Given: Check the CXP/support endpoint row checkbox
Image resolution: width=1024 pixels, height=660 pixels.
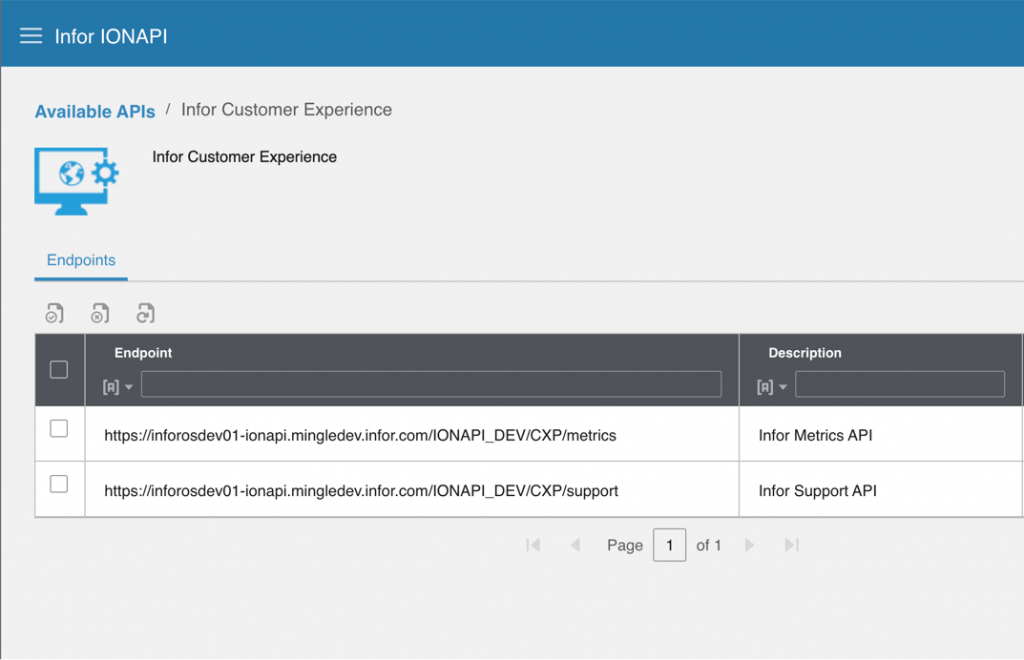Looking at the screenshot, I should 59,485.
